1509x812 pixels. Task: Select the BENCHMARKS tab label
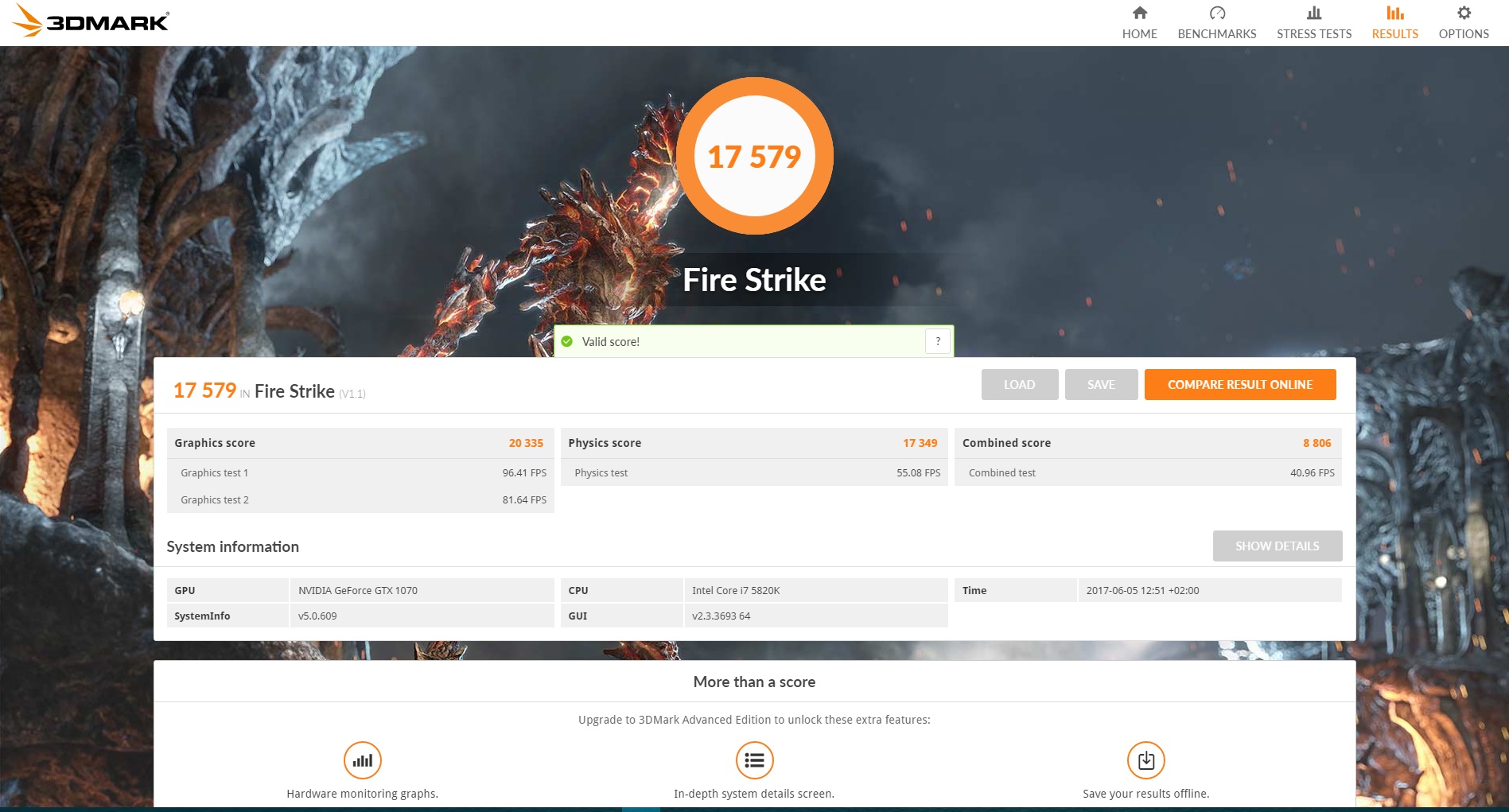point(1217,33)
